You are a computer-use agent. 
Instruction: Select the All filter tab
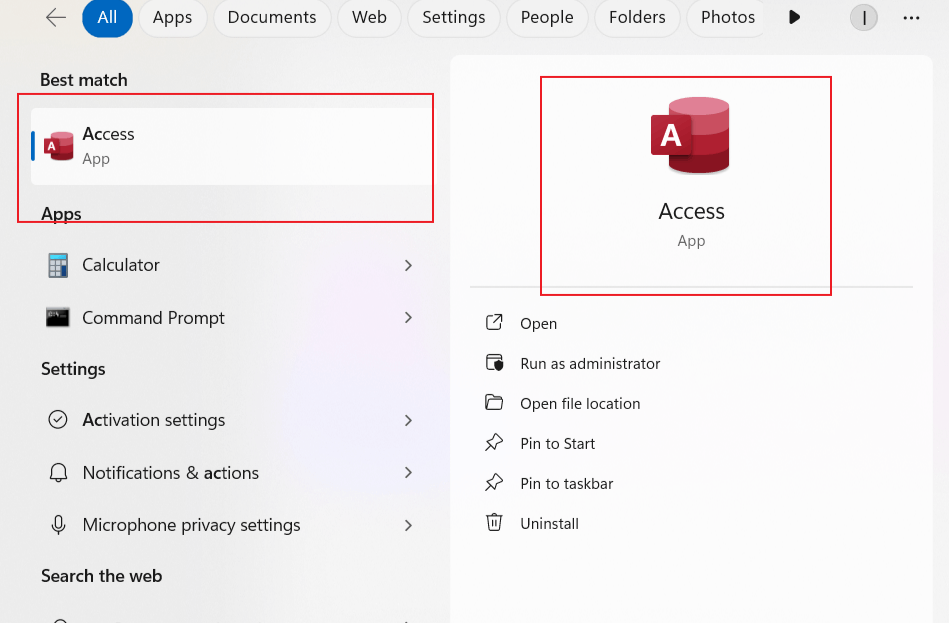pyautogui.click(x=107, y=18)
